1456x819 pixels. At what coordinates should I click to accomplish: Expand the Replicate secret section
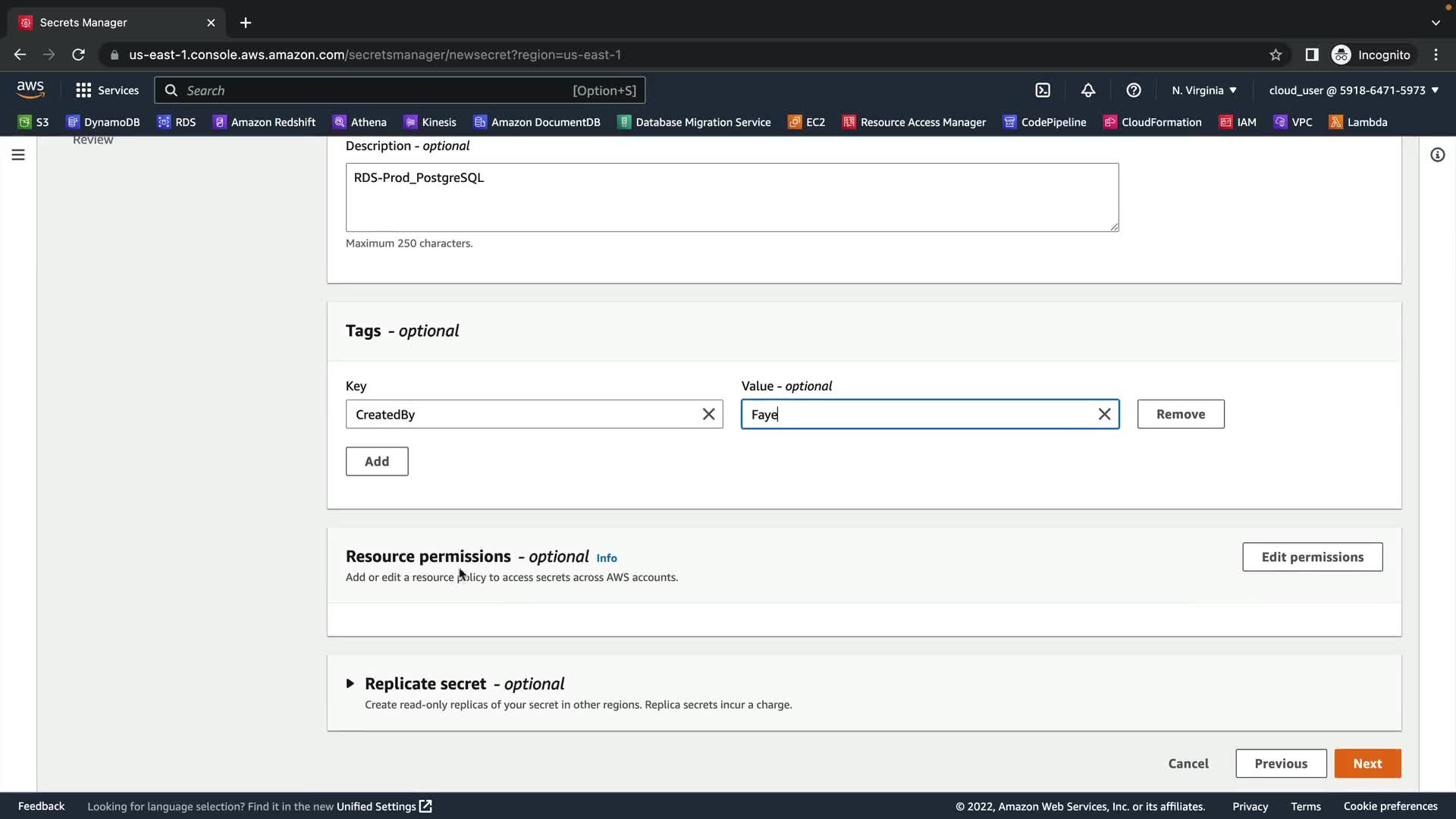coord(350,683)
